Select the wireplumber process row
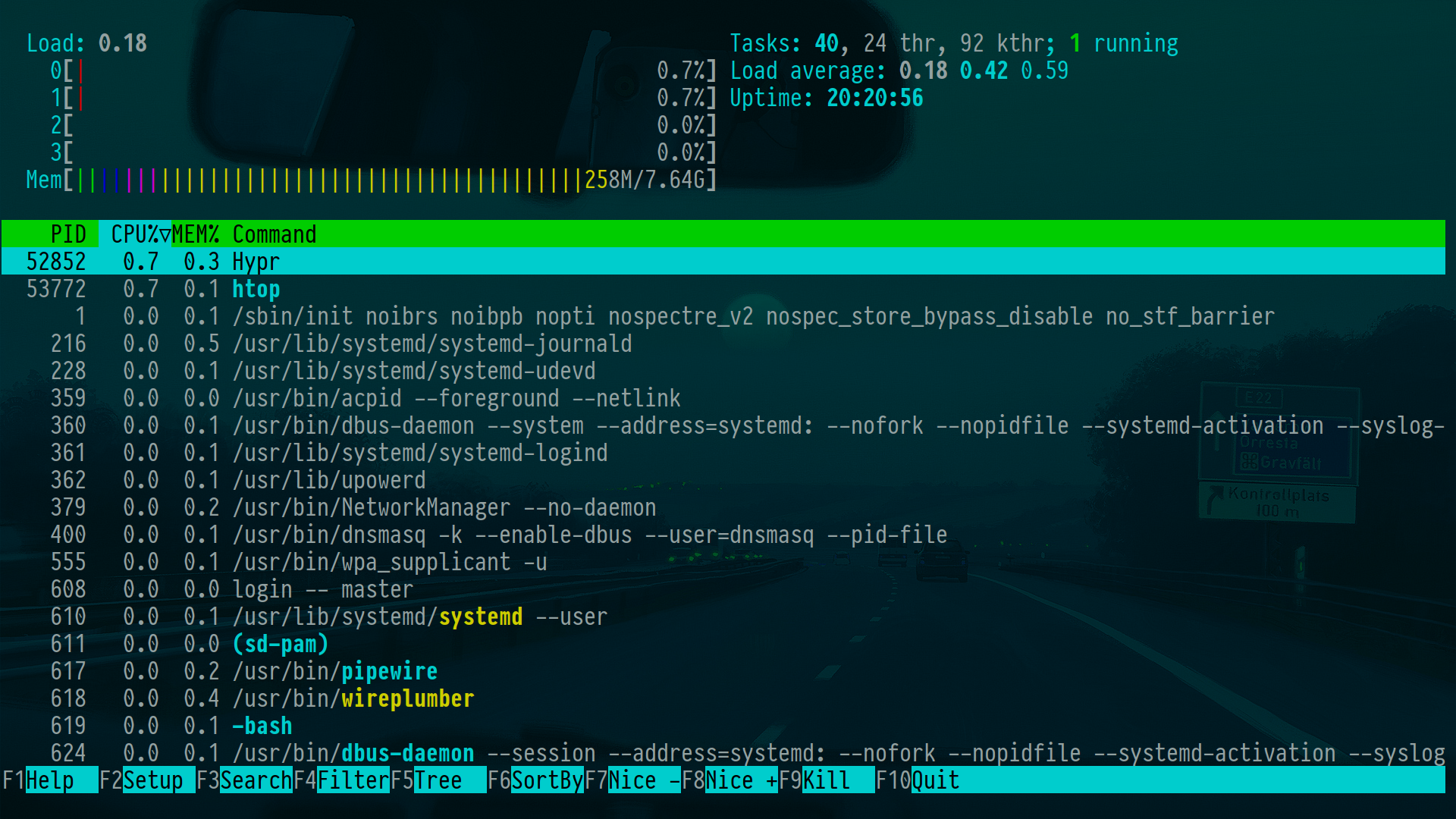The height and width of the screenshot is (819, 1456). tap(723, 698)
